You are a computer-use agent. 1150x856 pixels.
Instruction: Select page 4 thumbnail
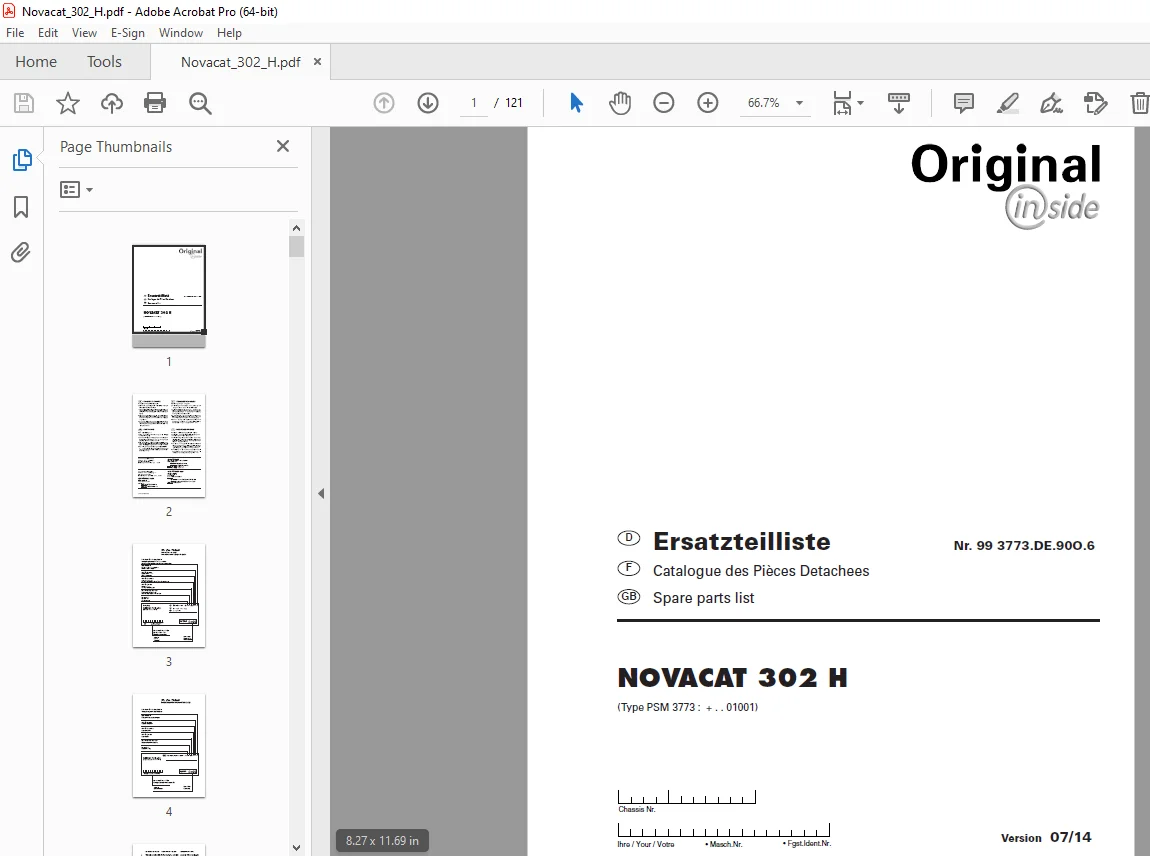pos(169,745)
